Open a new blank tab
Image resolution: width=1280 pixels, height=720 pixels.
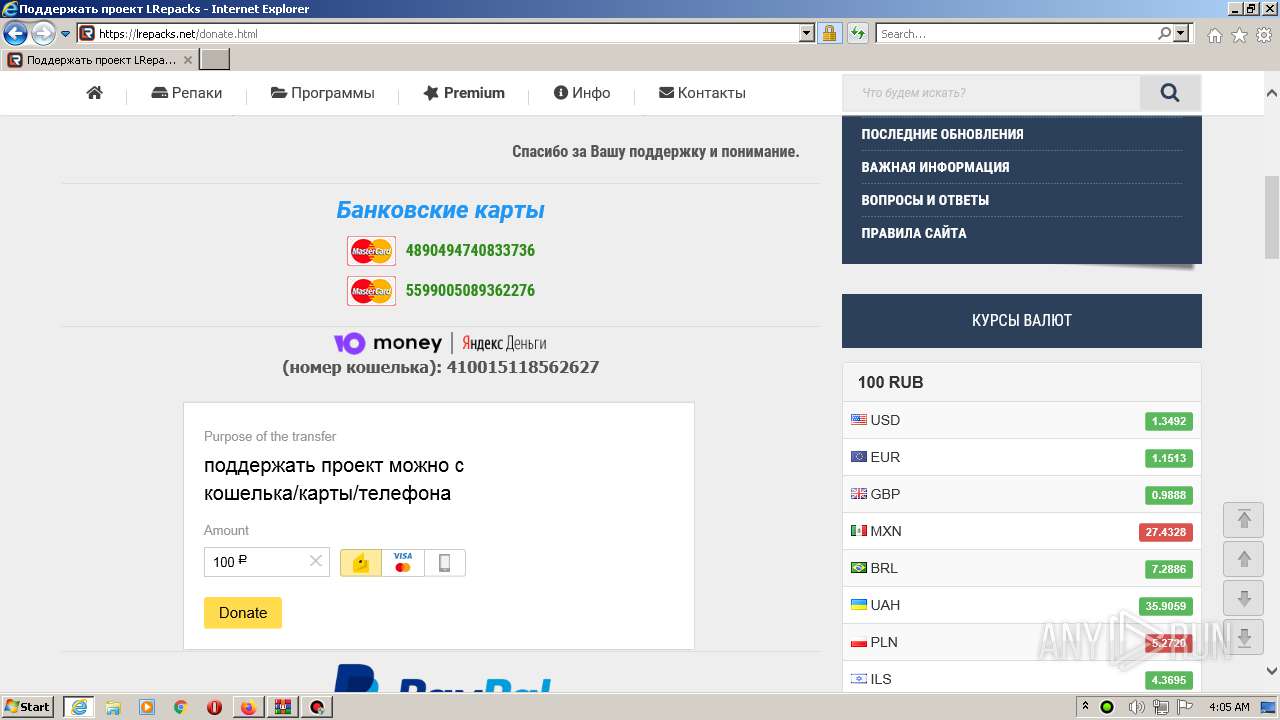pyautogui.click(x=215, y=60)
